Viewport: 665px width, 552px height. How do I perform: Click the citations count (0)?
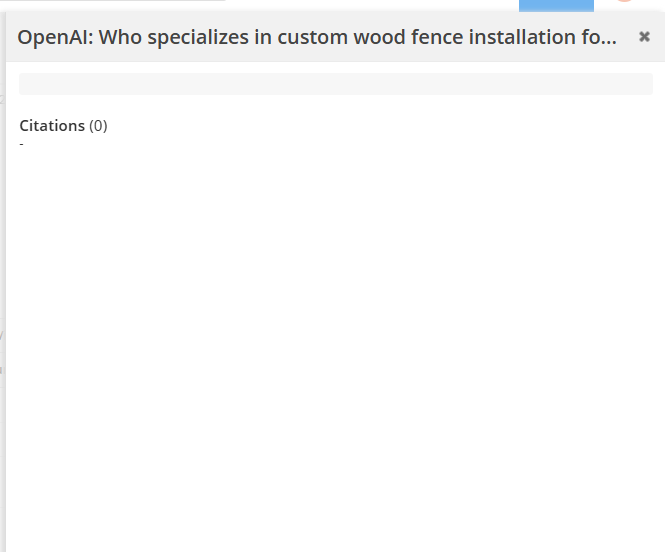(x=98, y=126)
